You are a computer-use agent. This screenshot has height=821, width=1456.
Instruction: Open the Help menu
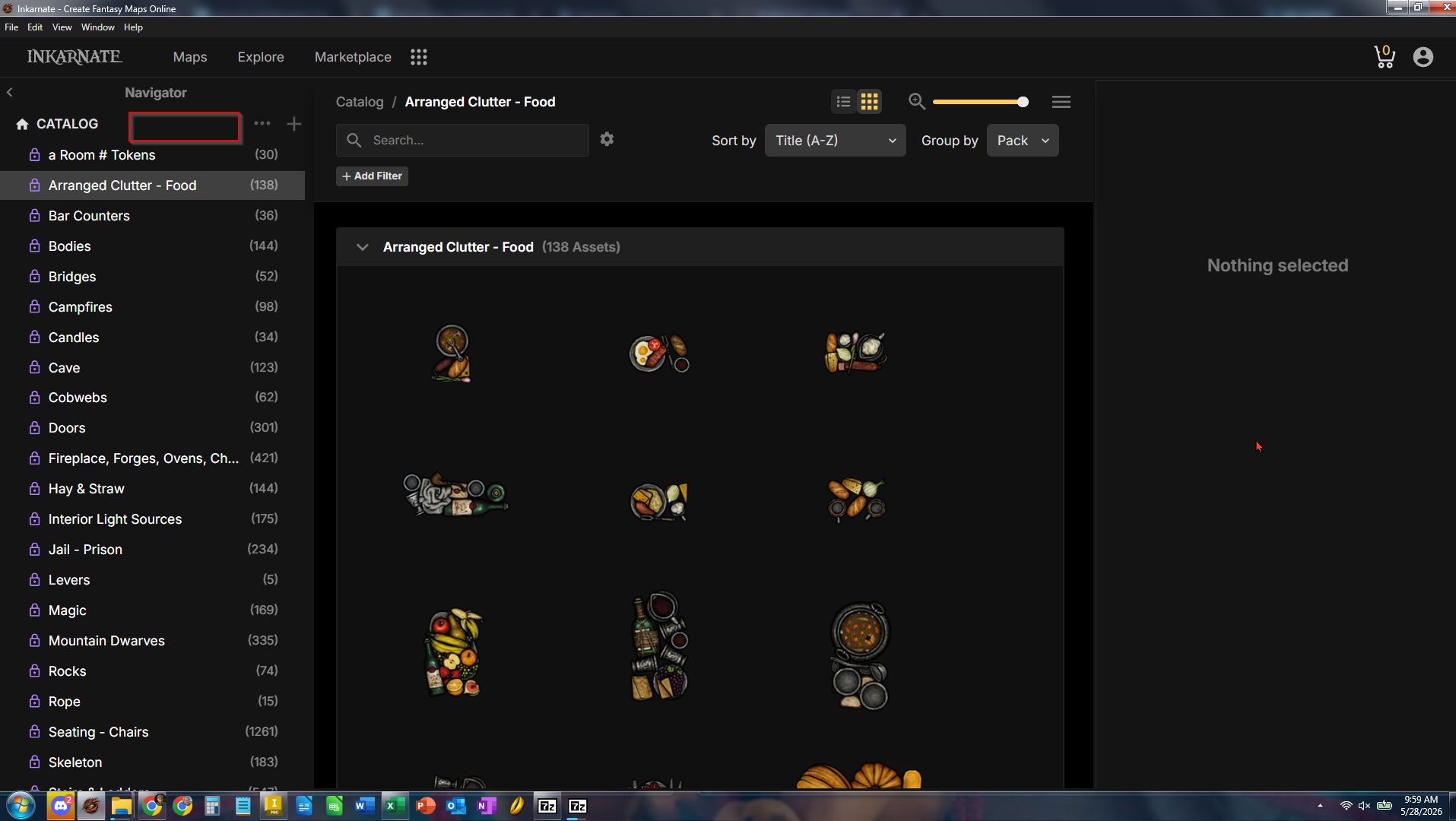coord(133,27)
